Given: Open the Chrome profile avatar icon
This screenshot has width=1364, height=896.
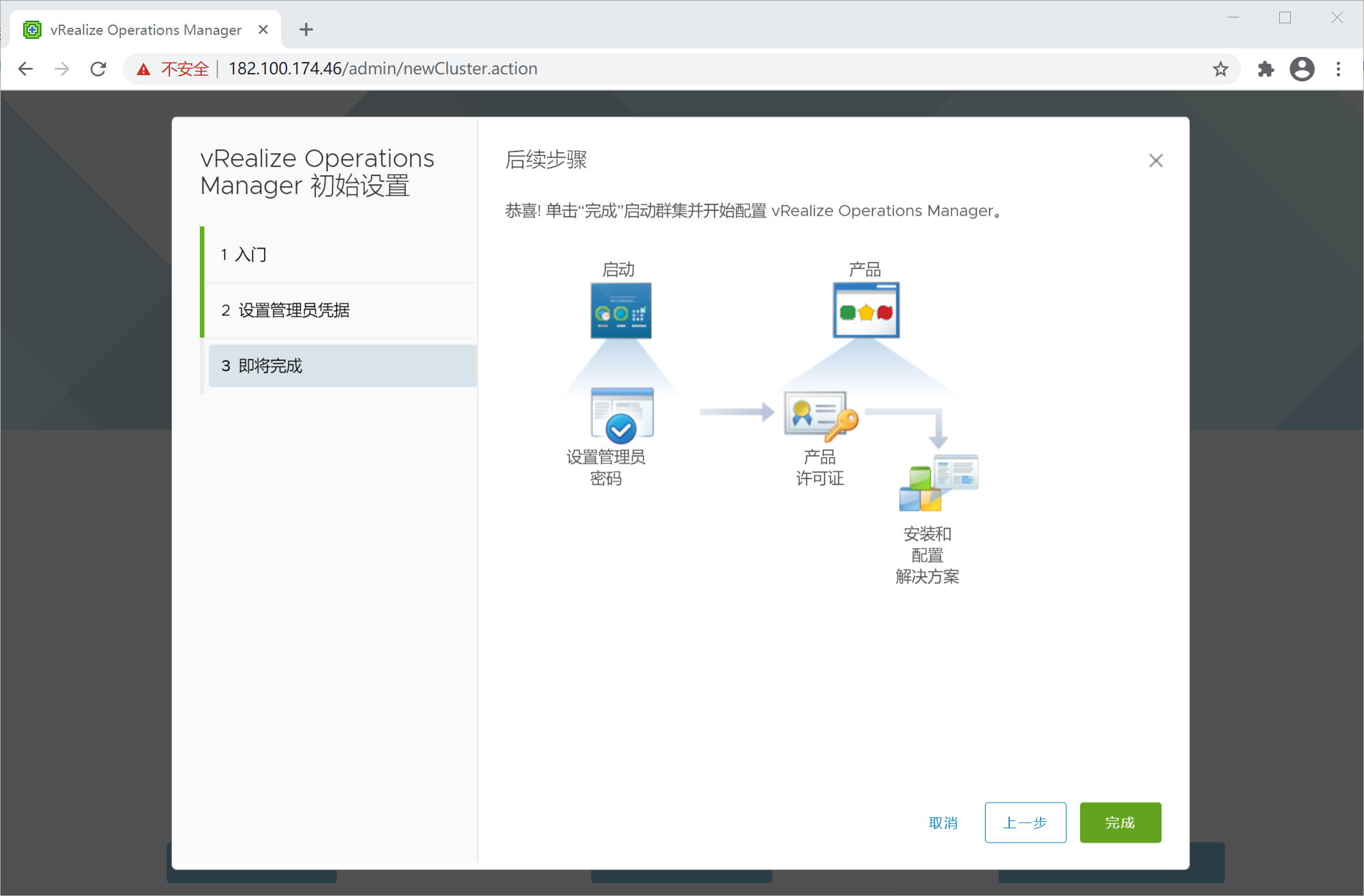Looking at the screenshot, I should [x=1302, y=69].
